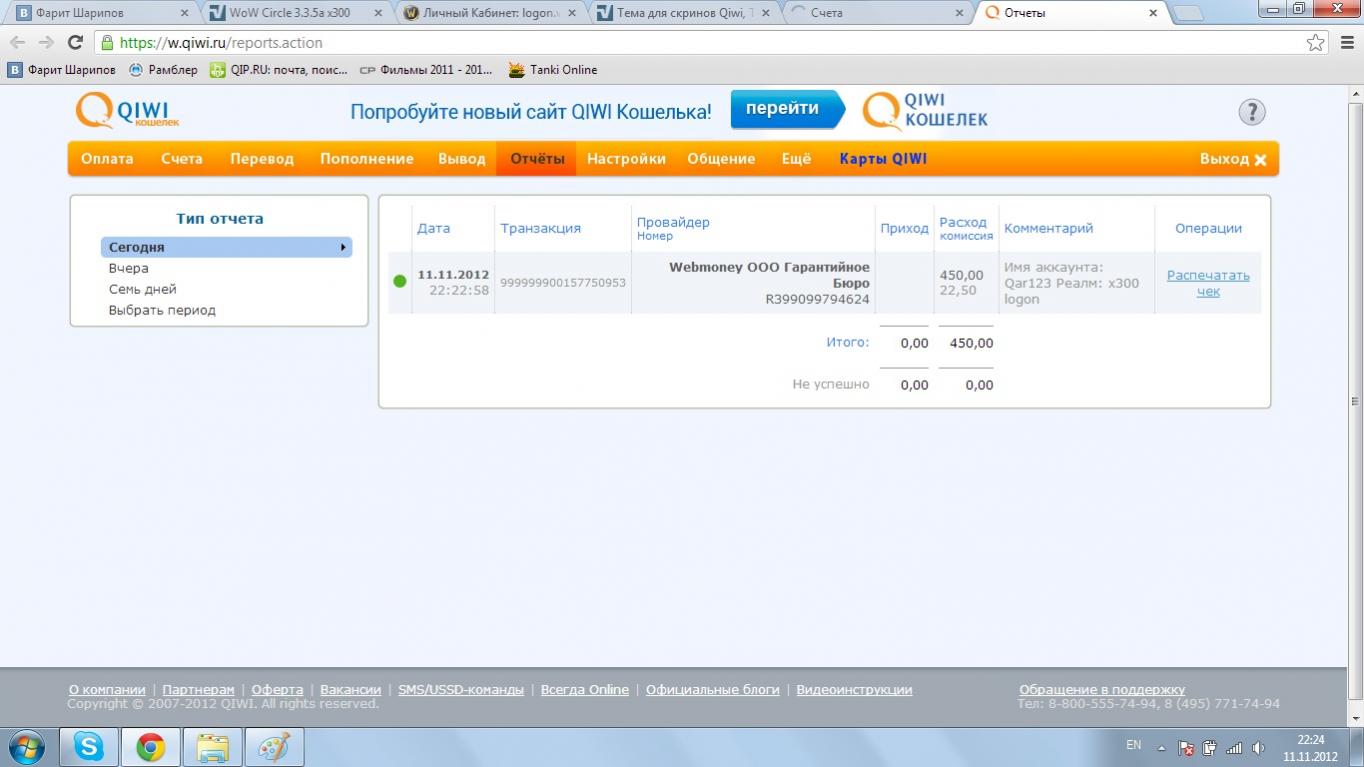Click the browser address bar
1364x767 pixels.
[700, 43]
